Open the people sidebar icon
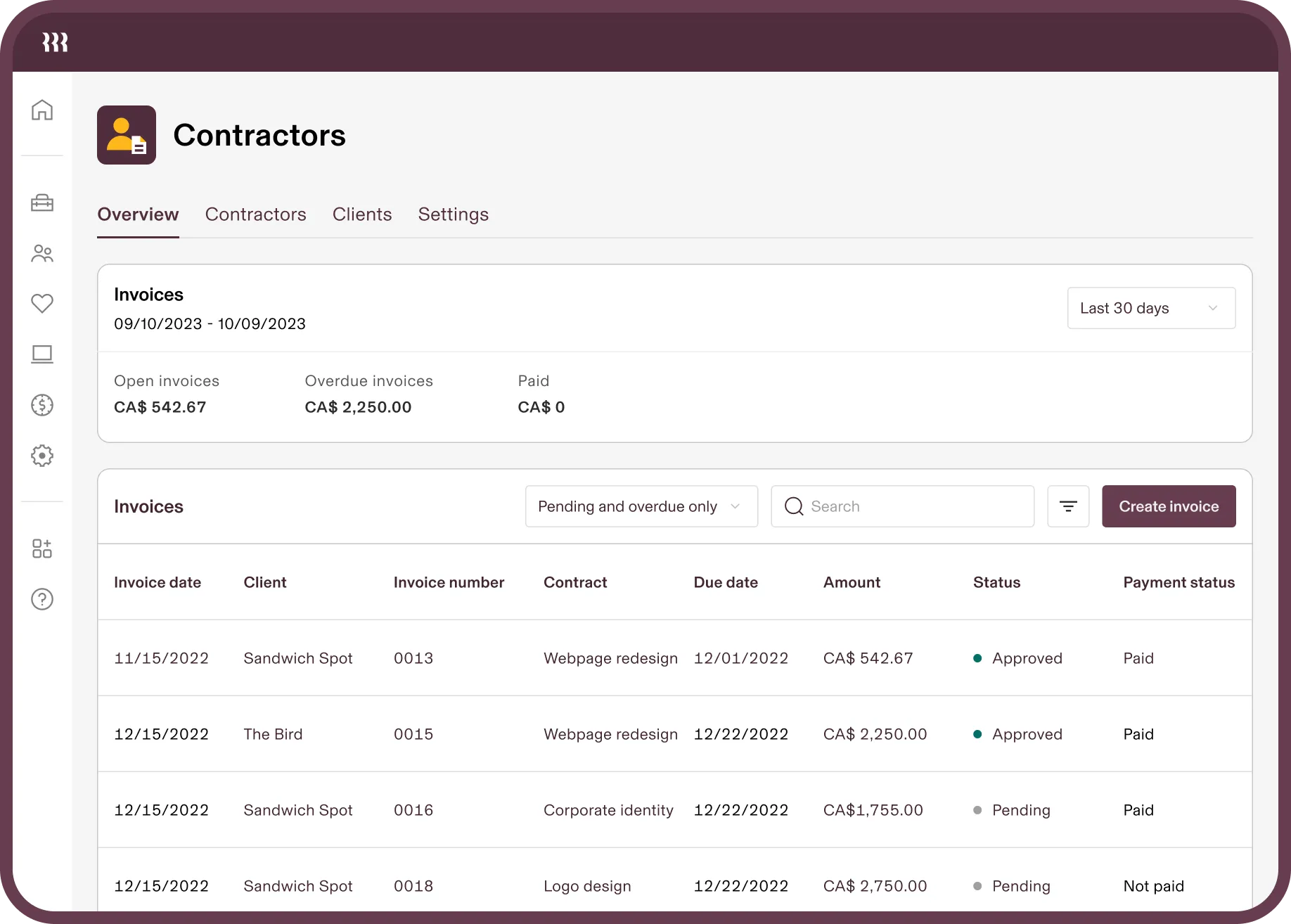The width and height of the screenshot is (1291, 924). [42, 253]
